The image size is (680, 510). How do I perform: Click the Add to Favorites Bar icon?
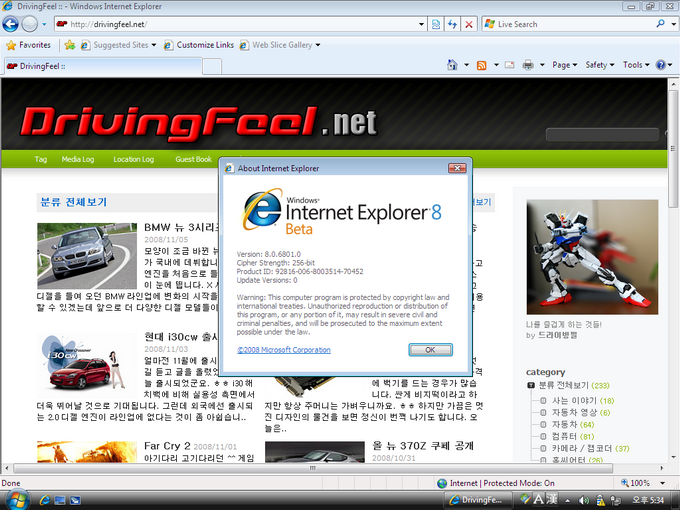tap(69, 45)
